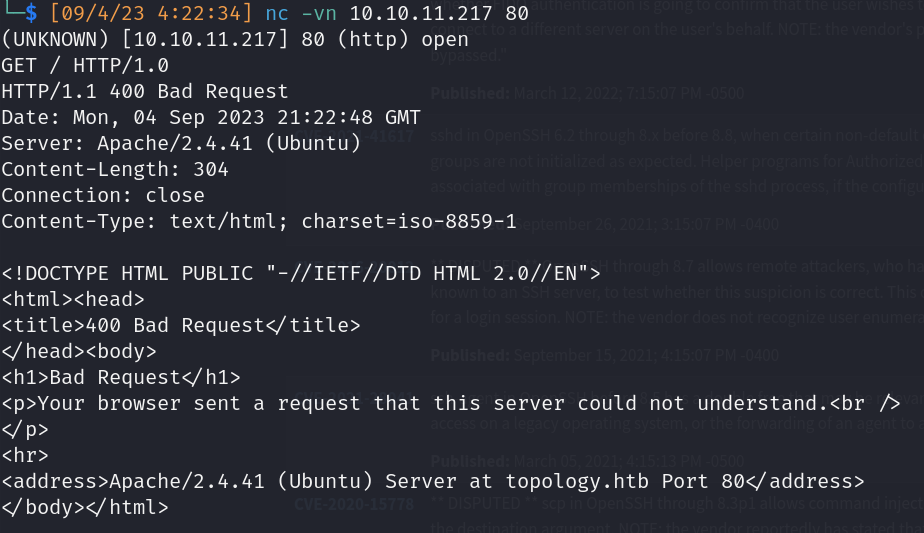Click the 'Content-Length: 304' header
The width and height of the screenshot is (924, 533).
coord(115,170)
